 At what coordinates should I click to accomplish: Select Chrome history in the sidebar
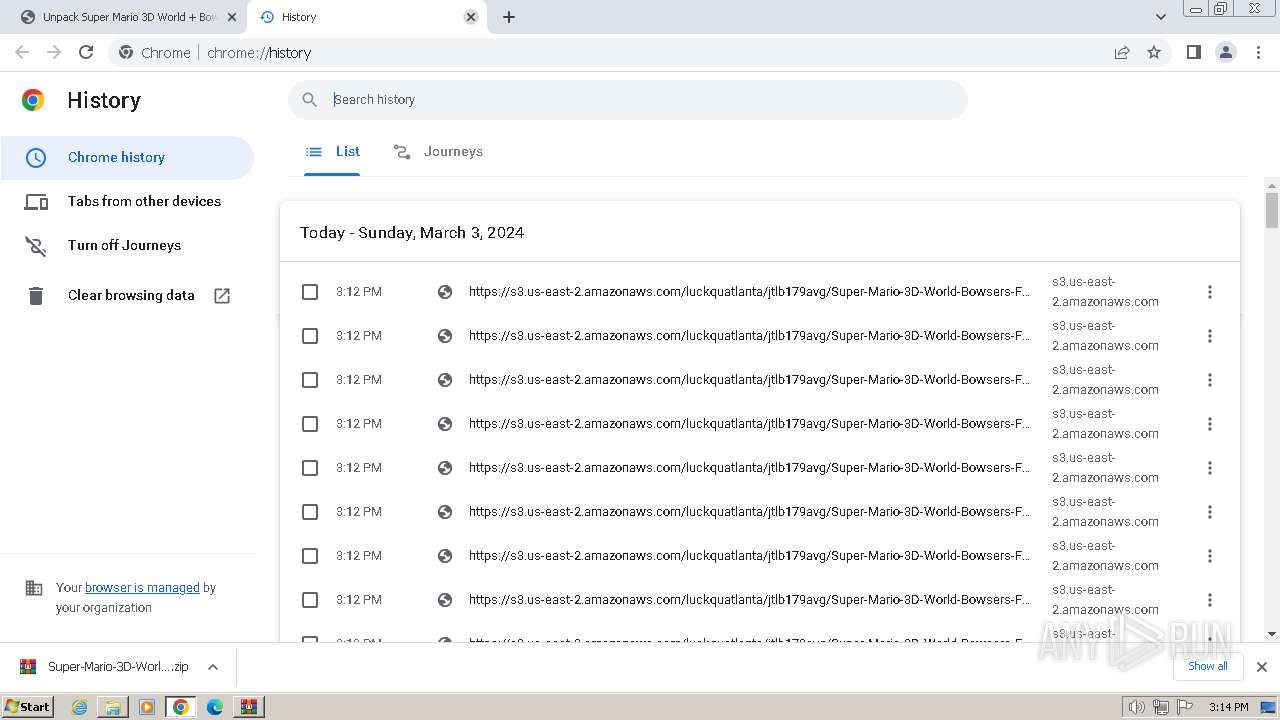click(126, 157)
